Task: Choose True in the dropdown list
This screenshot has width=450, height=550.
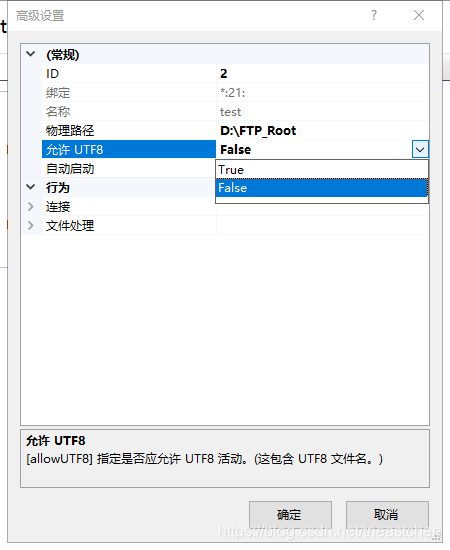Action: point(322,170)
